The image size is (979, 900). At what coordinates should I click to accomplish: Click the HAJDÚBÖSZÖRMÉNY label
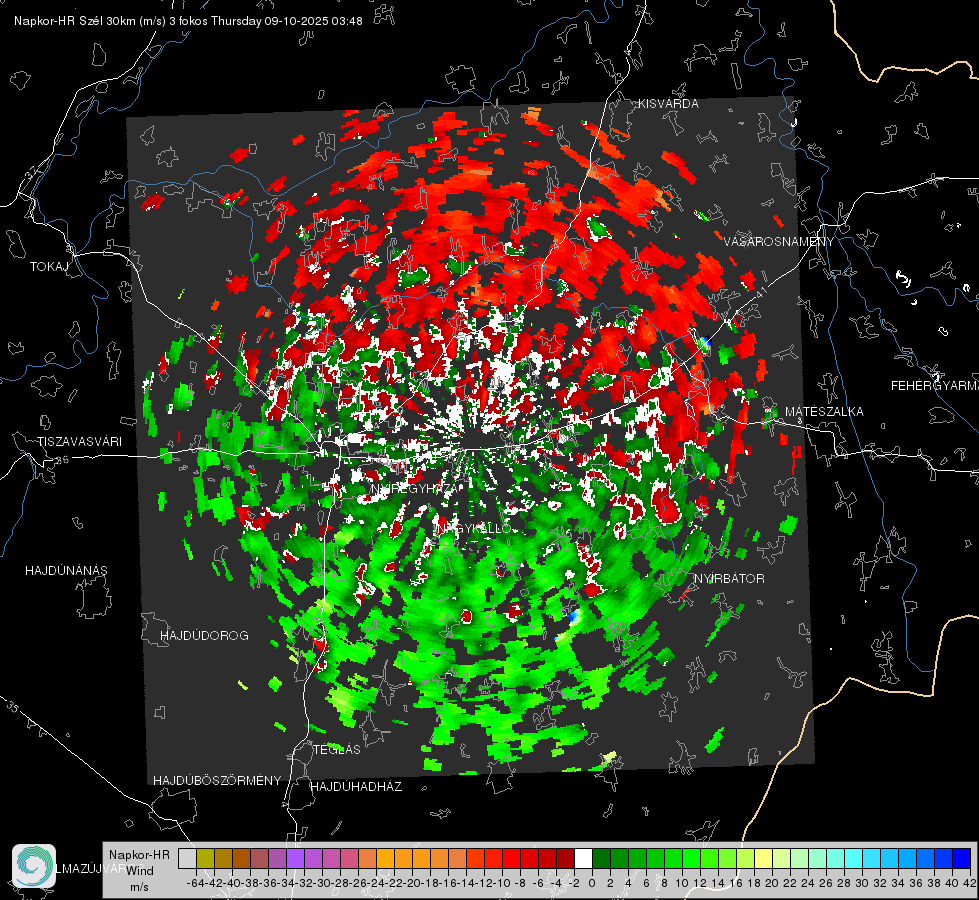[217, 780]
